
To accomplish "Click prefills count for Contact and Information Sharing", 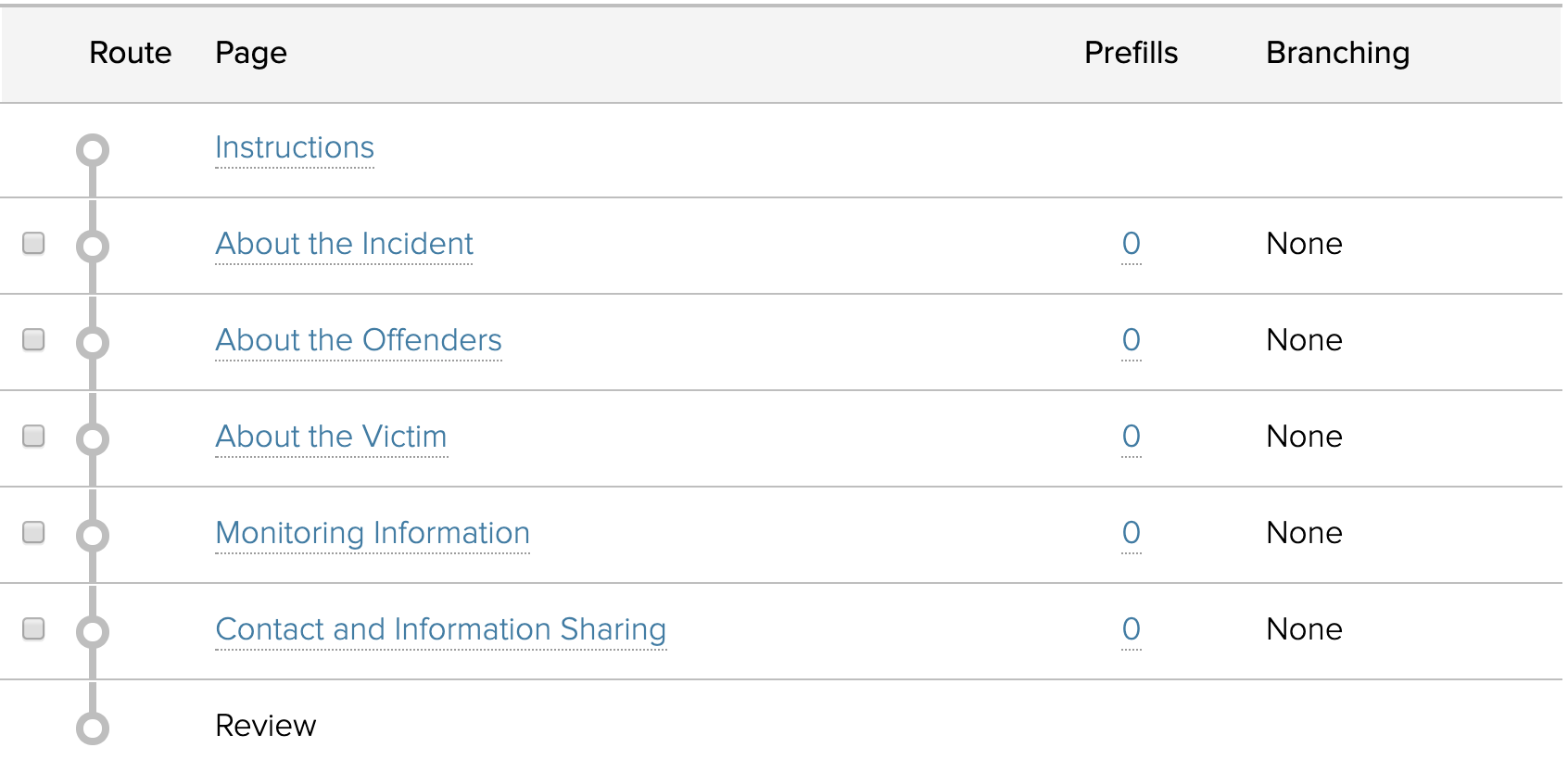I will pos(1131,629).
